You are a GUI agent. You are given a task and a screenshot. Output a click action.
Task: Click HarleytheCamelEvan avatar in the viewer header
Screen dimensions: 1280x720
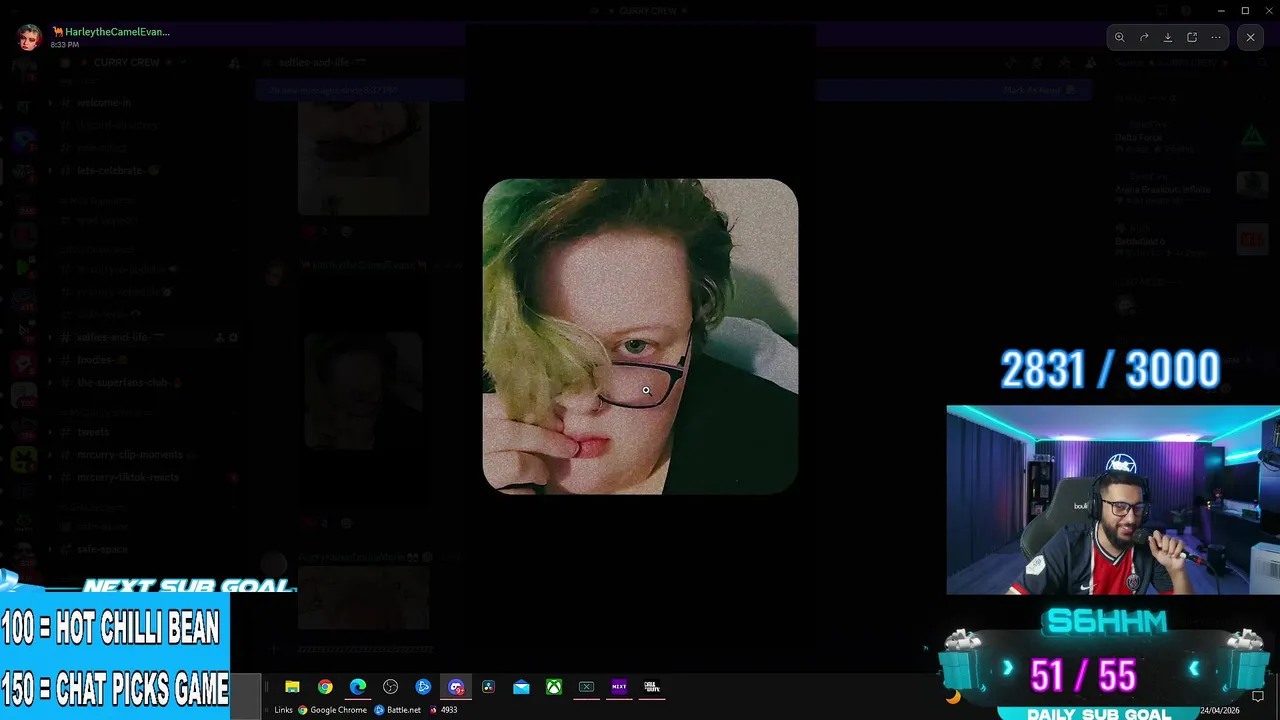pyautogui.click(x=29, y=38)
